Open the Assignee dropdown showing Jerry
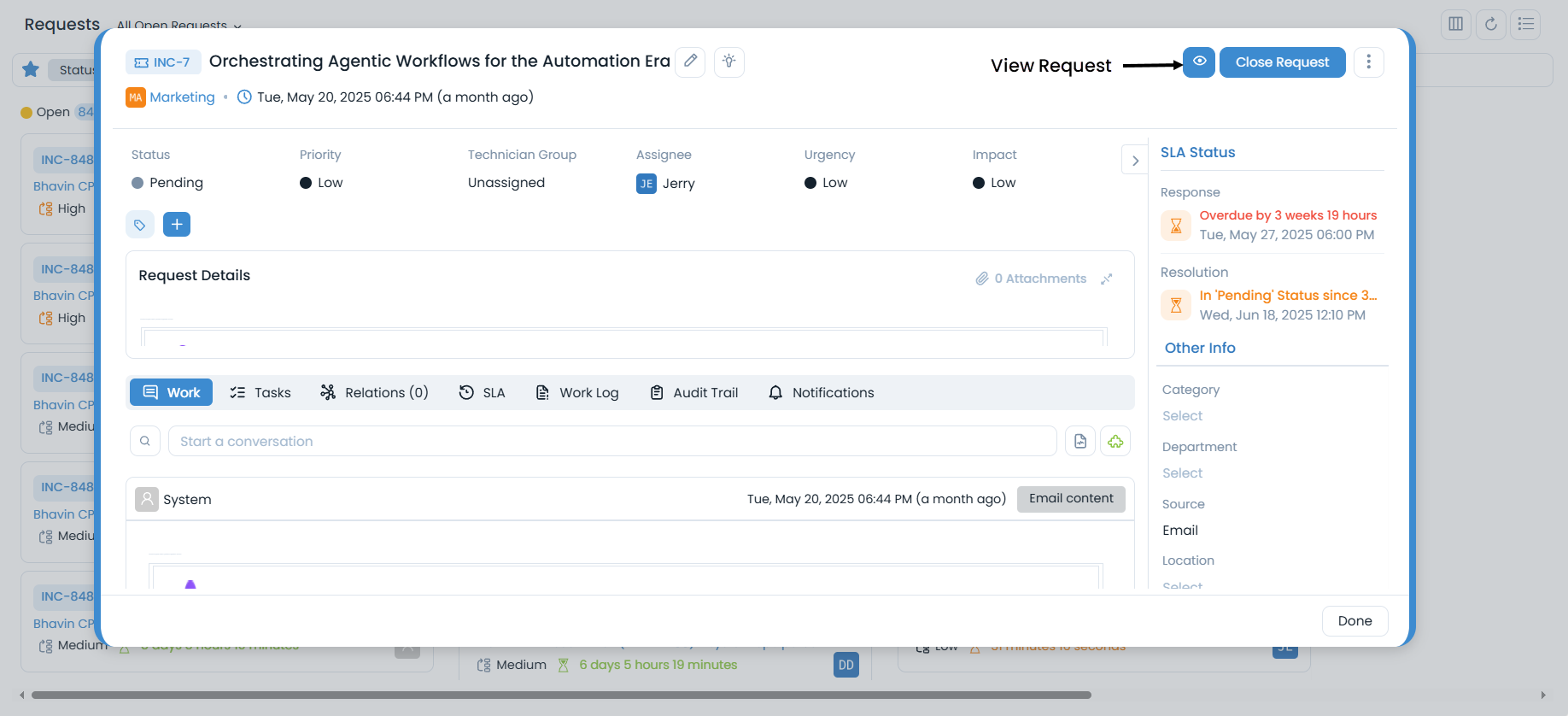 click(x=665, y=184)
